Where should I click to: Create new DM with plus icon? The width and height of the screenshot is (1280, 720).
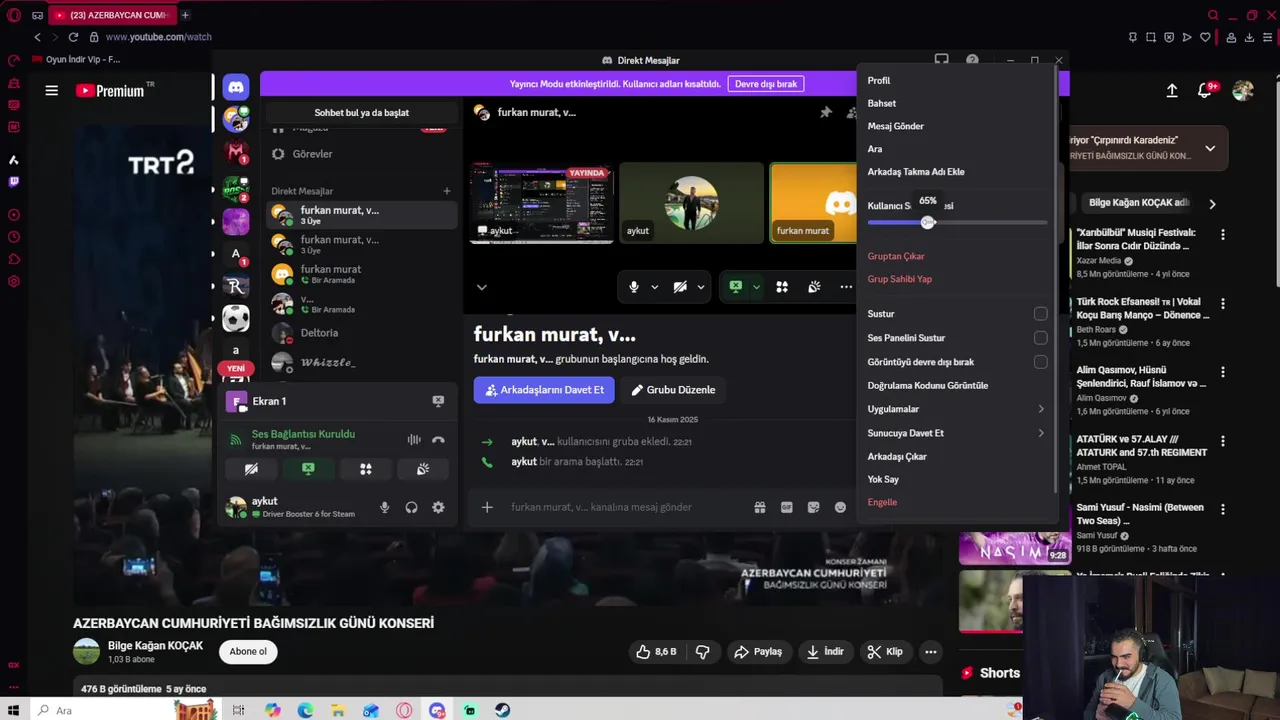tap(447, 191)
